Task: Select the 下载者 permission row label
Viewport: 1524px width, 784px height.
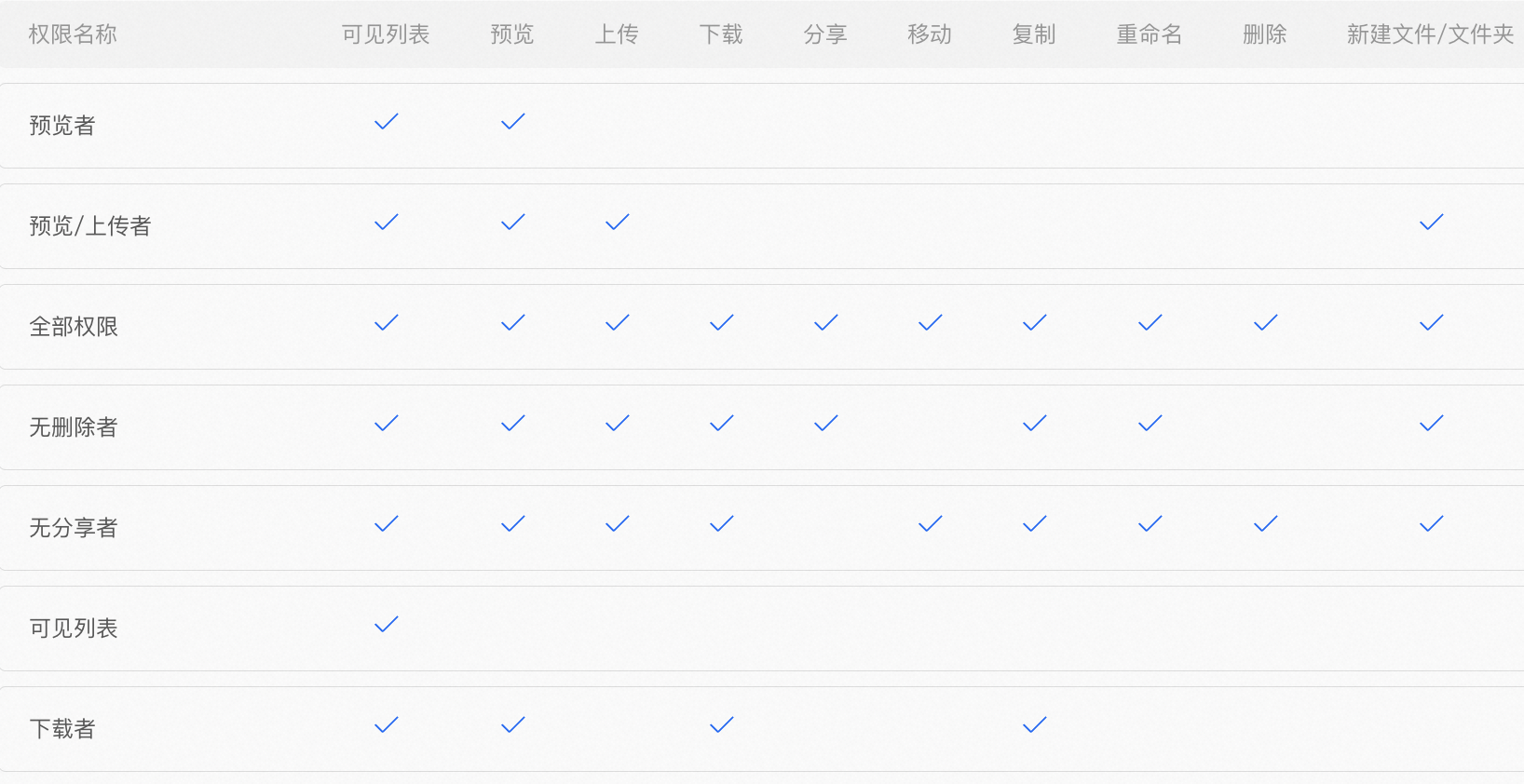Action: [x=62, y=729]
